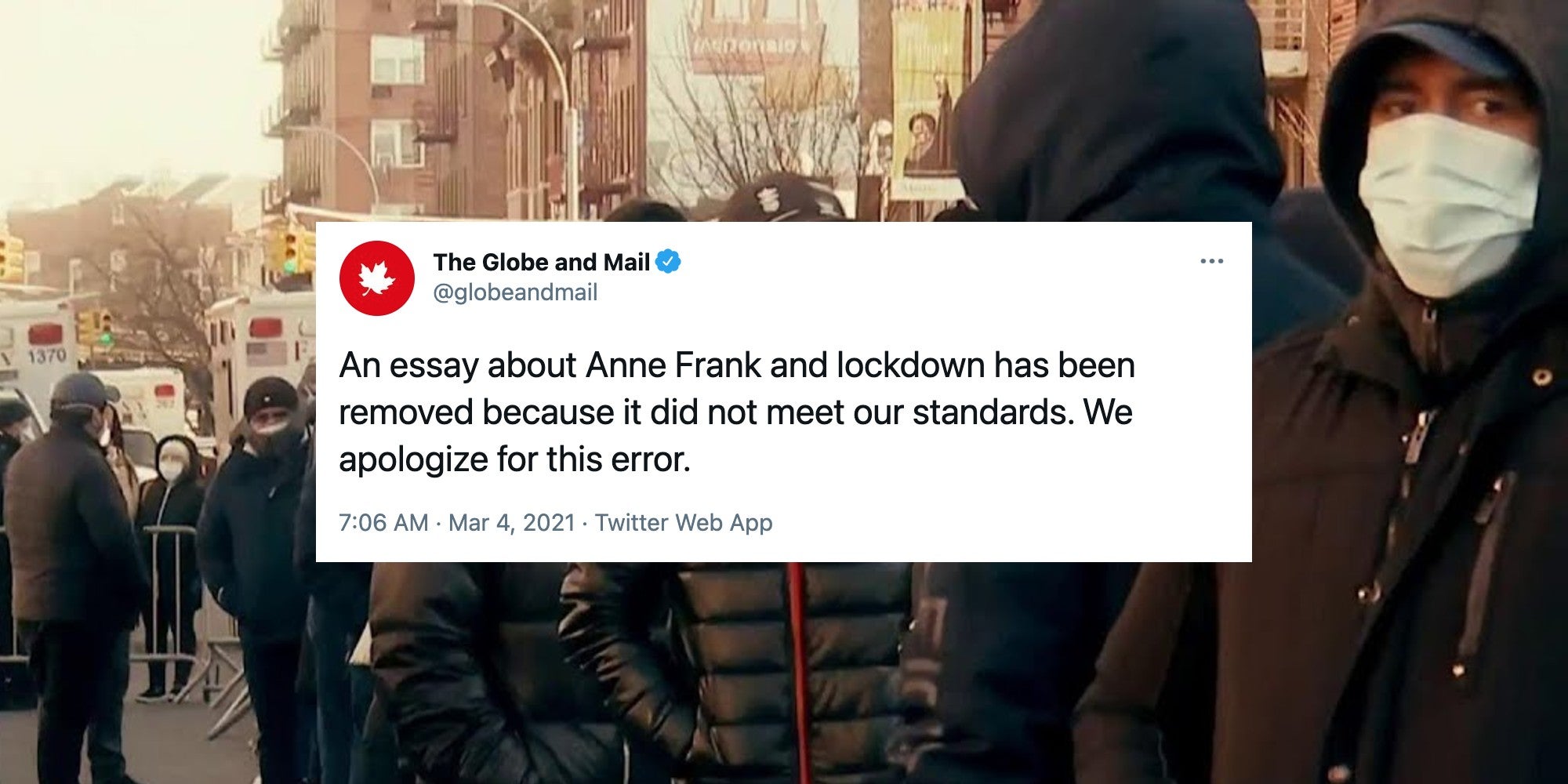Open the tweet's three-dot more options menu
1568x784 pixels.
[x=1211, y=261]
